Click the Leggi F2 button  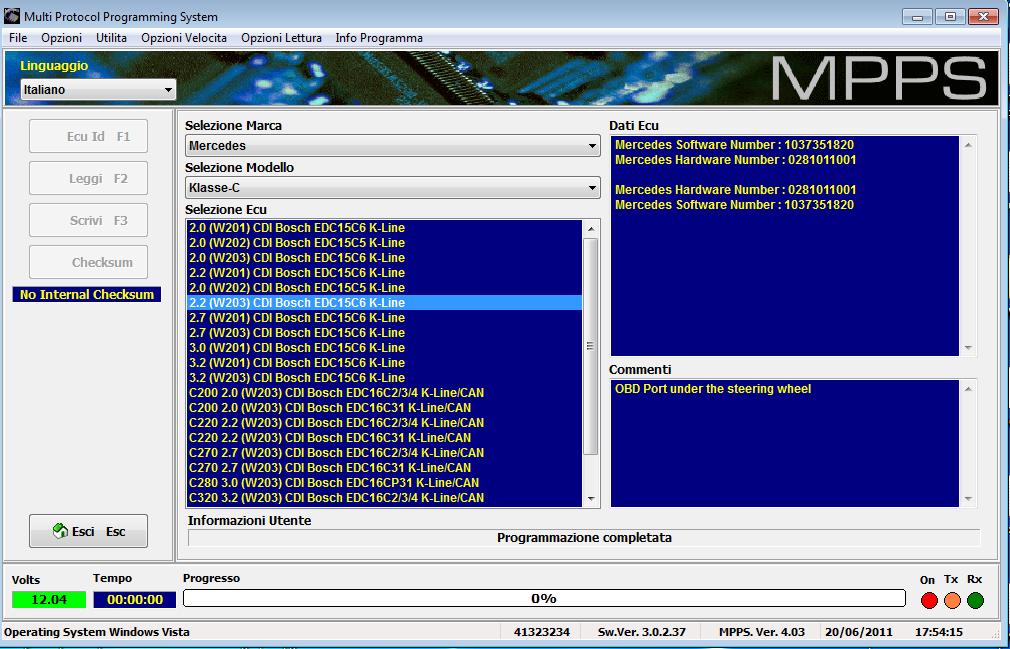(88, 178)
